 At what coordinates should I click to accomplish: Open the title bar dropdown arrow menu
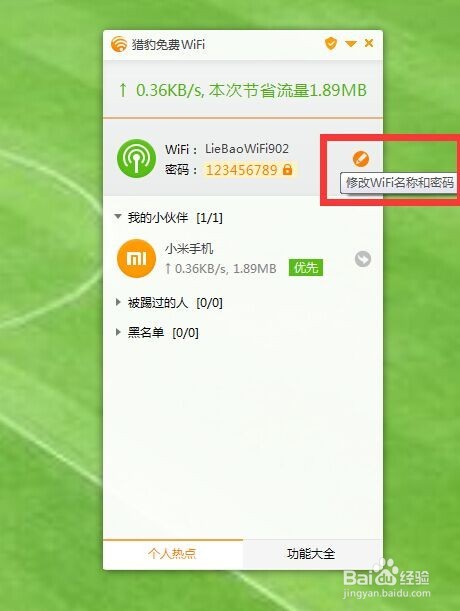[x=351, y=43]
